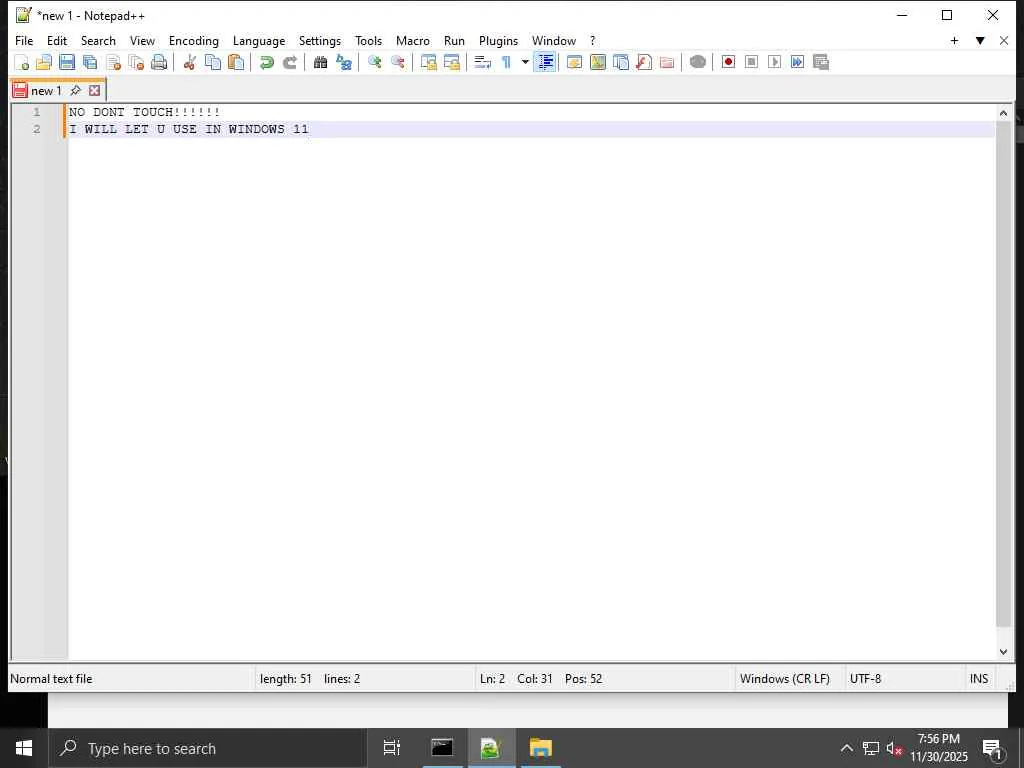Screen dimensions: 1024x768
Task: Click the Redo toolbar icon
Action: pyautogui.click(x=289, y=62)
